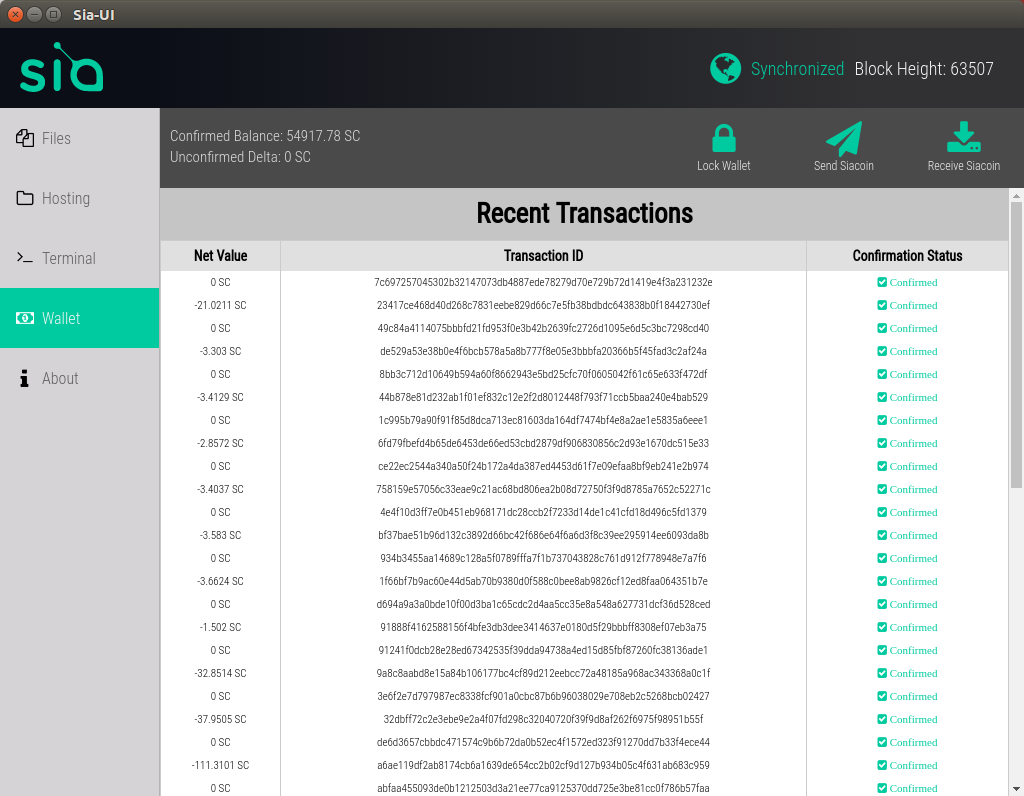Click the Wallet money icon
The width and height of the screenshot is (1024, 796).
(x=25, y=318)
